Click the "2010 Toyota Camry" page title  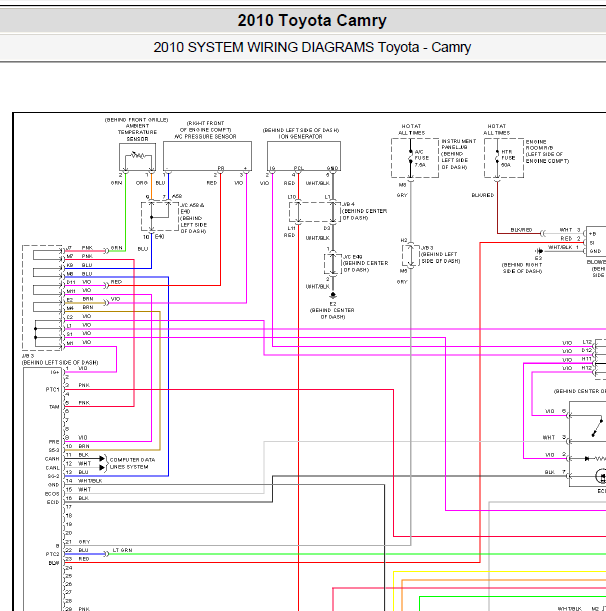coord(312,20)
